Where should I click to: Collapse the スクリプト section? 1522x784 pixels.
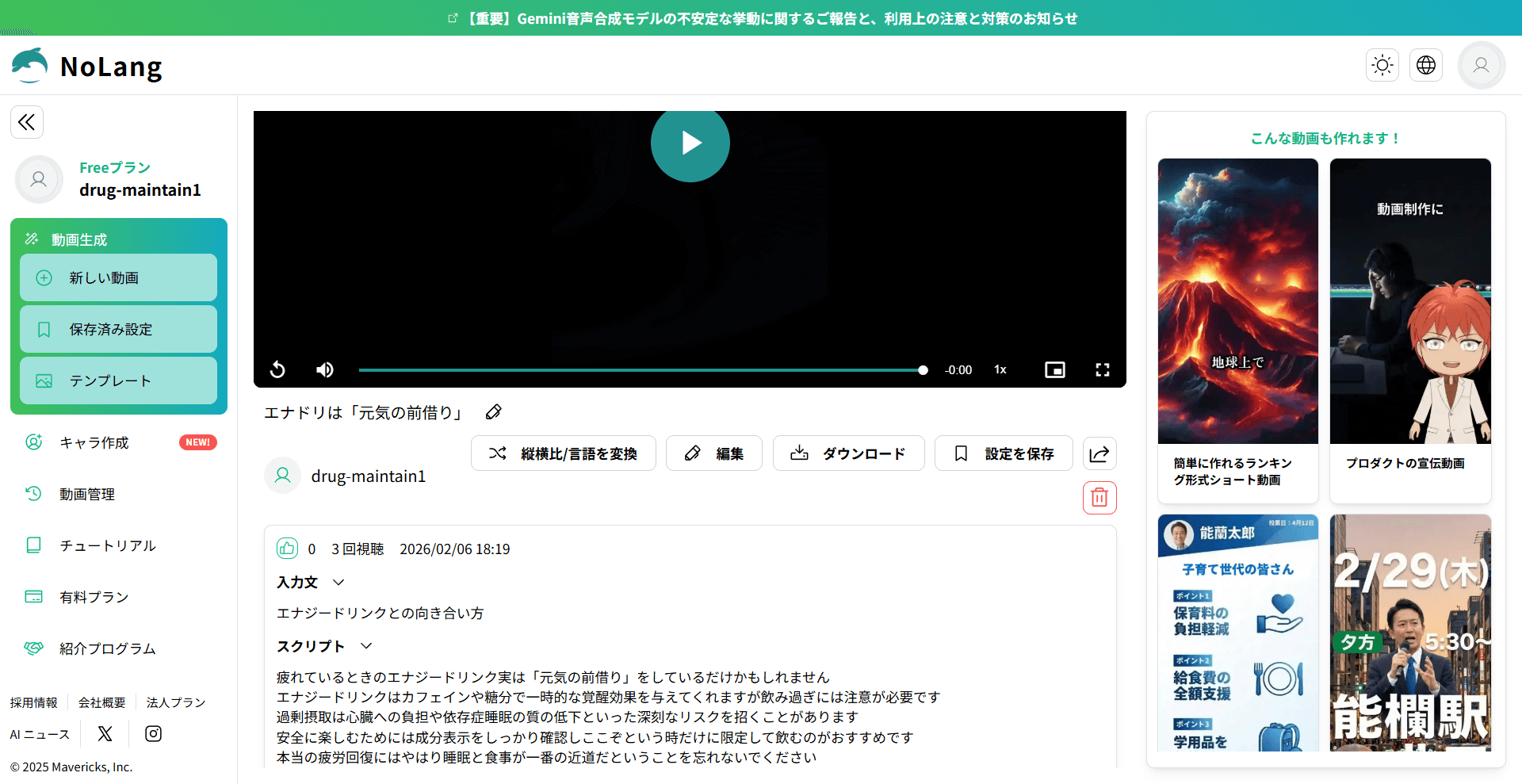tap(366, 647)
